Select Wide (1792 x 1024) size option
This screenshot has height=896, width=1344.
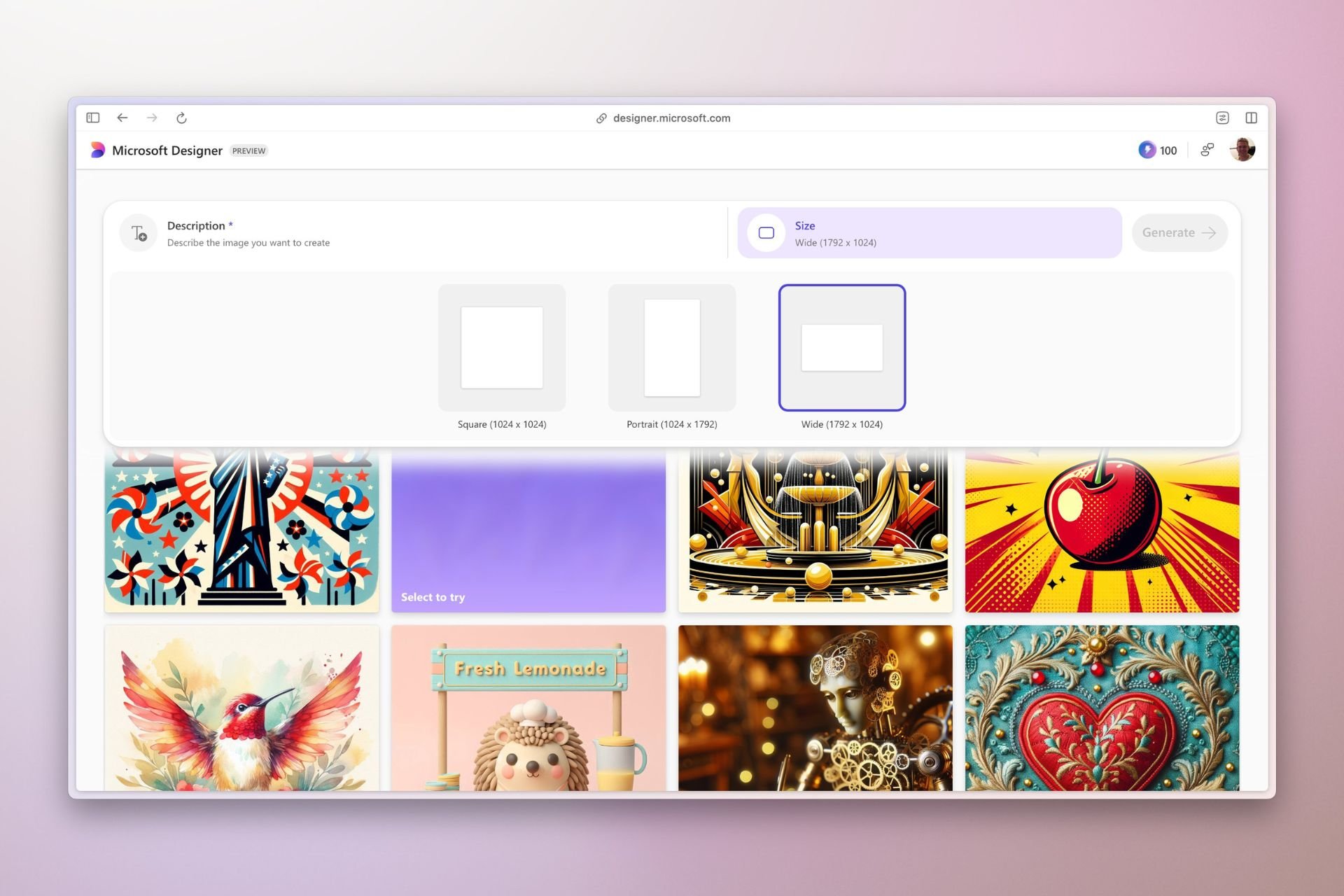coord(840,347)
